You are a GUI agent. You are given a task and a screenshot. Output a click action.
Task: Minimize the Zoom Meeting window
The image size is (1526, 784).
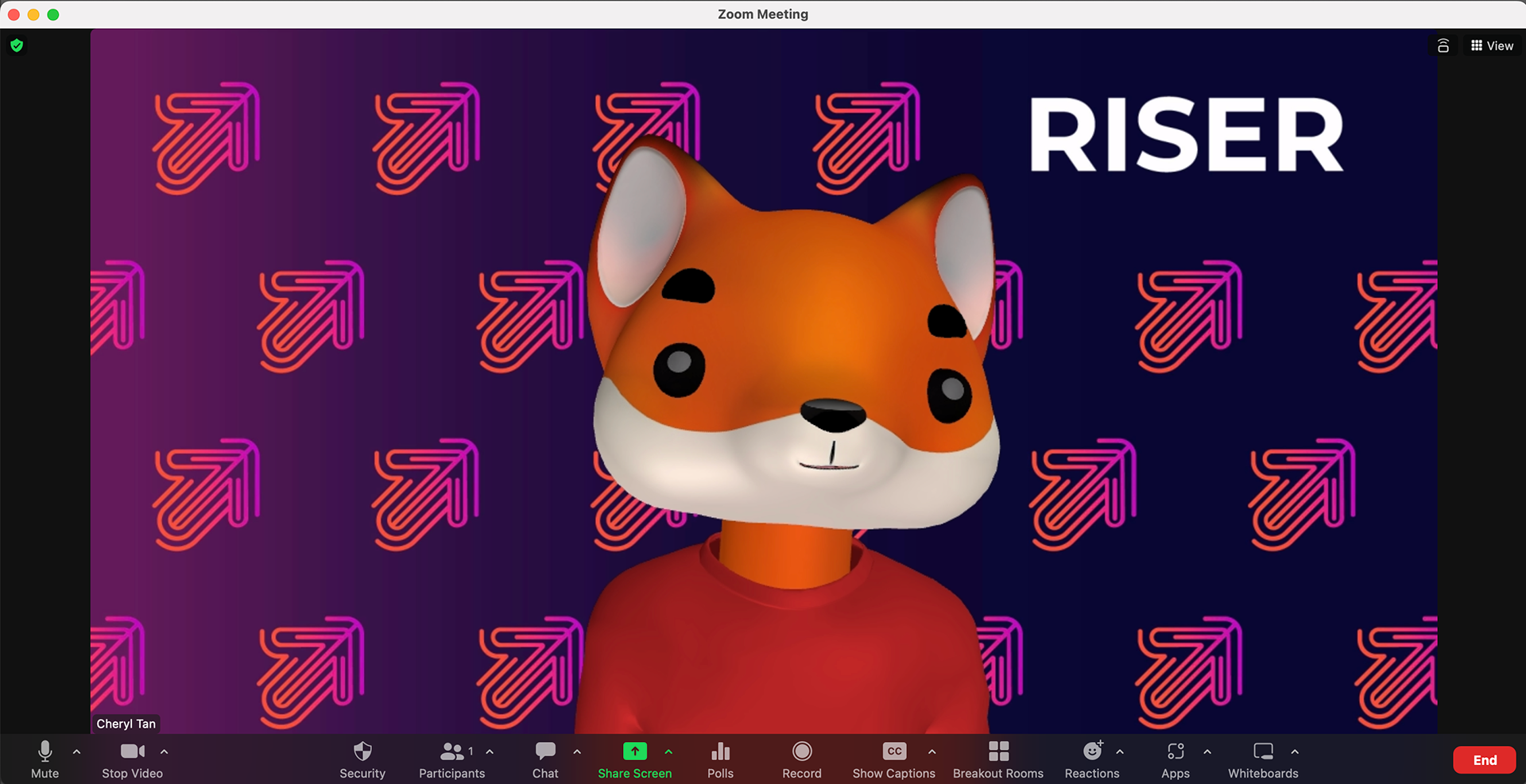[33, 14]
